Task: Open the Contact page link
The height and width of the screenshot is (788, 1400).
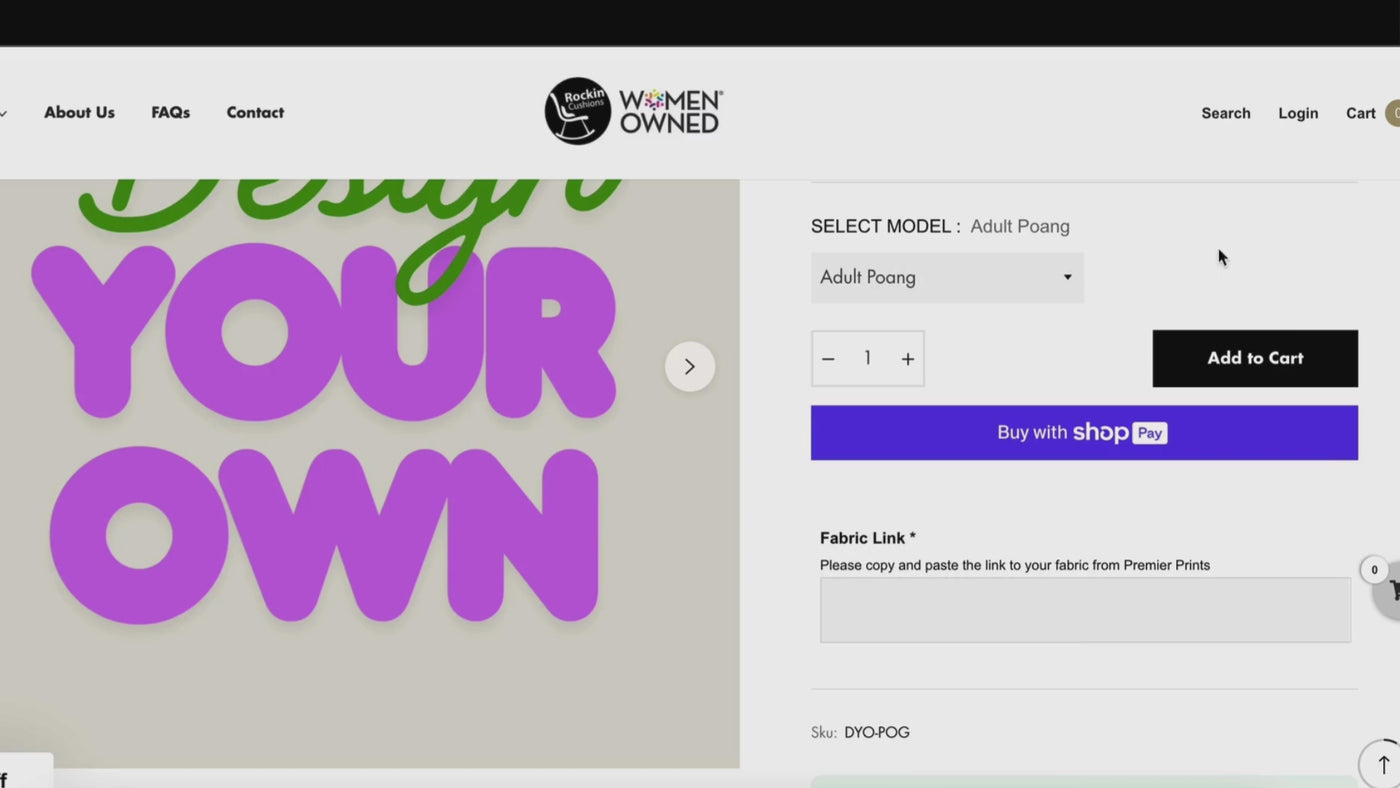Action: point(255,113)
